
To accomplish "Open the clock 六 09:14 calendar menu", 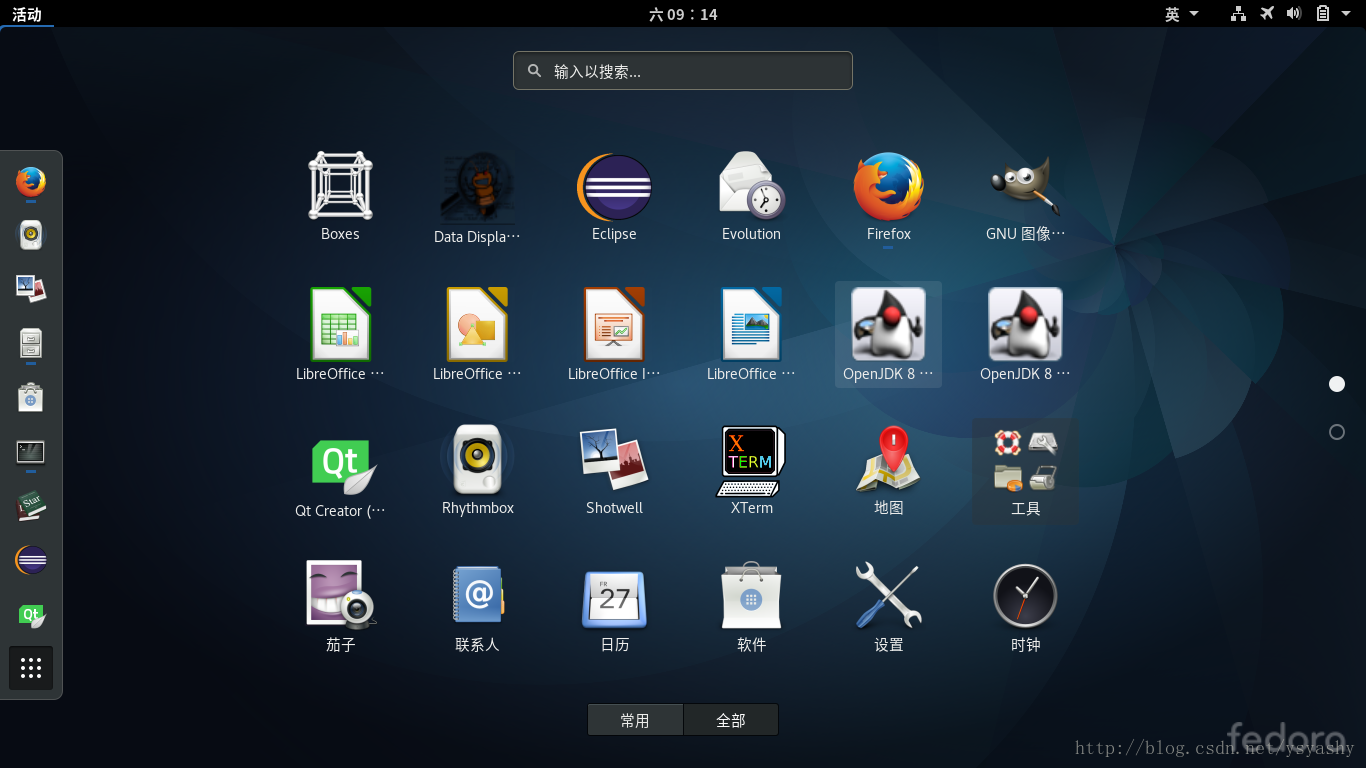I will click(683, 14).
